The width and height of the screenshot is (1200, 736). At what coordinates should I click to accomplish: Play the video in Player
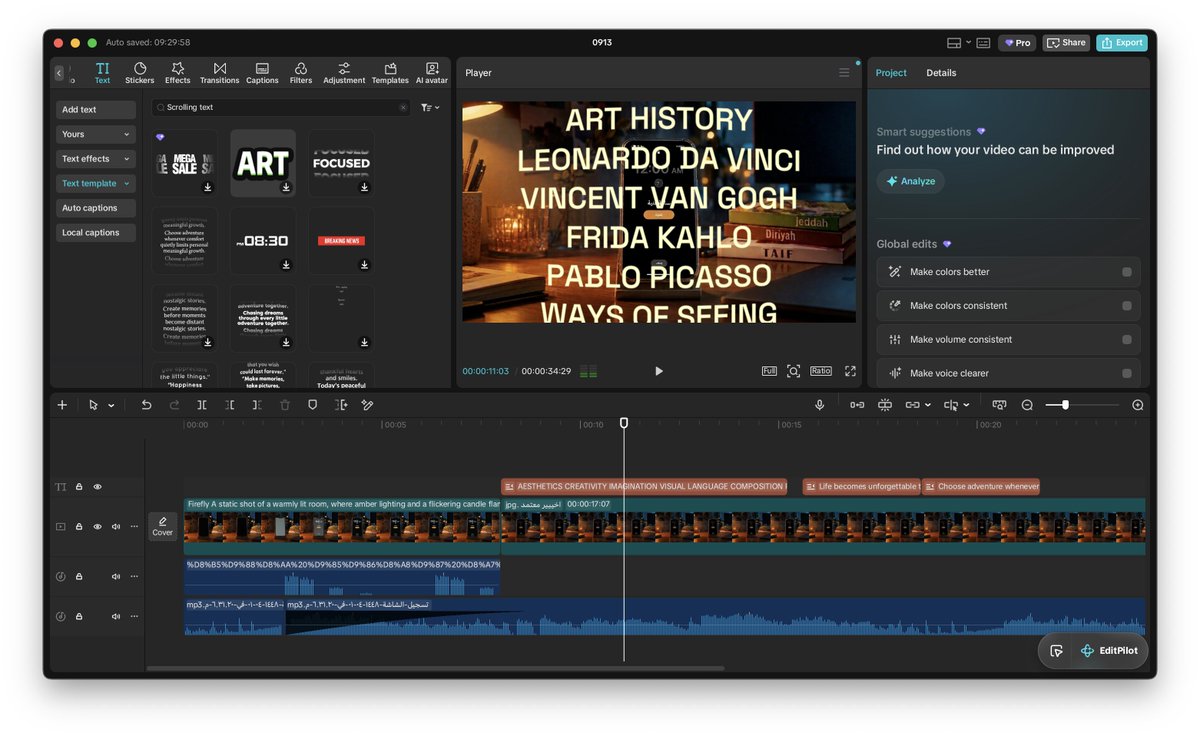pyautogui.click(x=659, y=371)
